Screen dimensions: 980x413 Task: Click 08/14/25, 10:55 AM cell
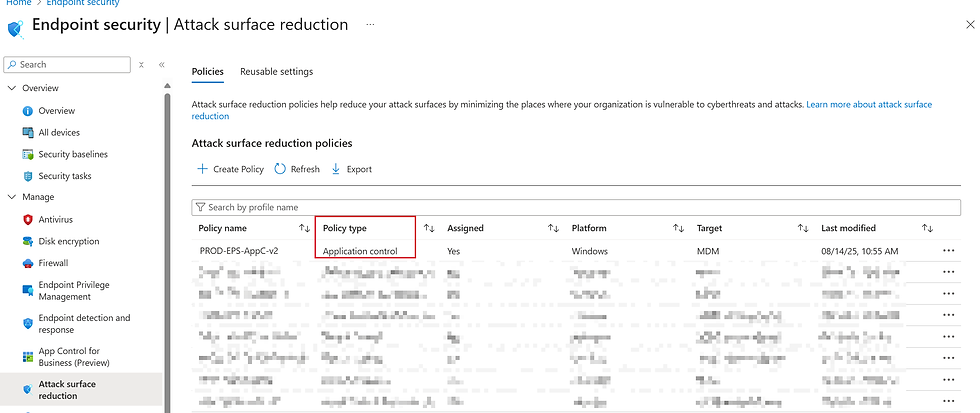click(x=860, y=251)
